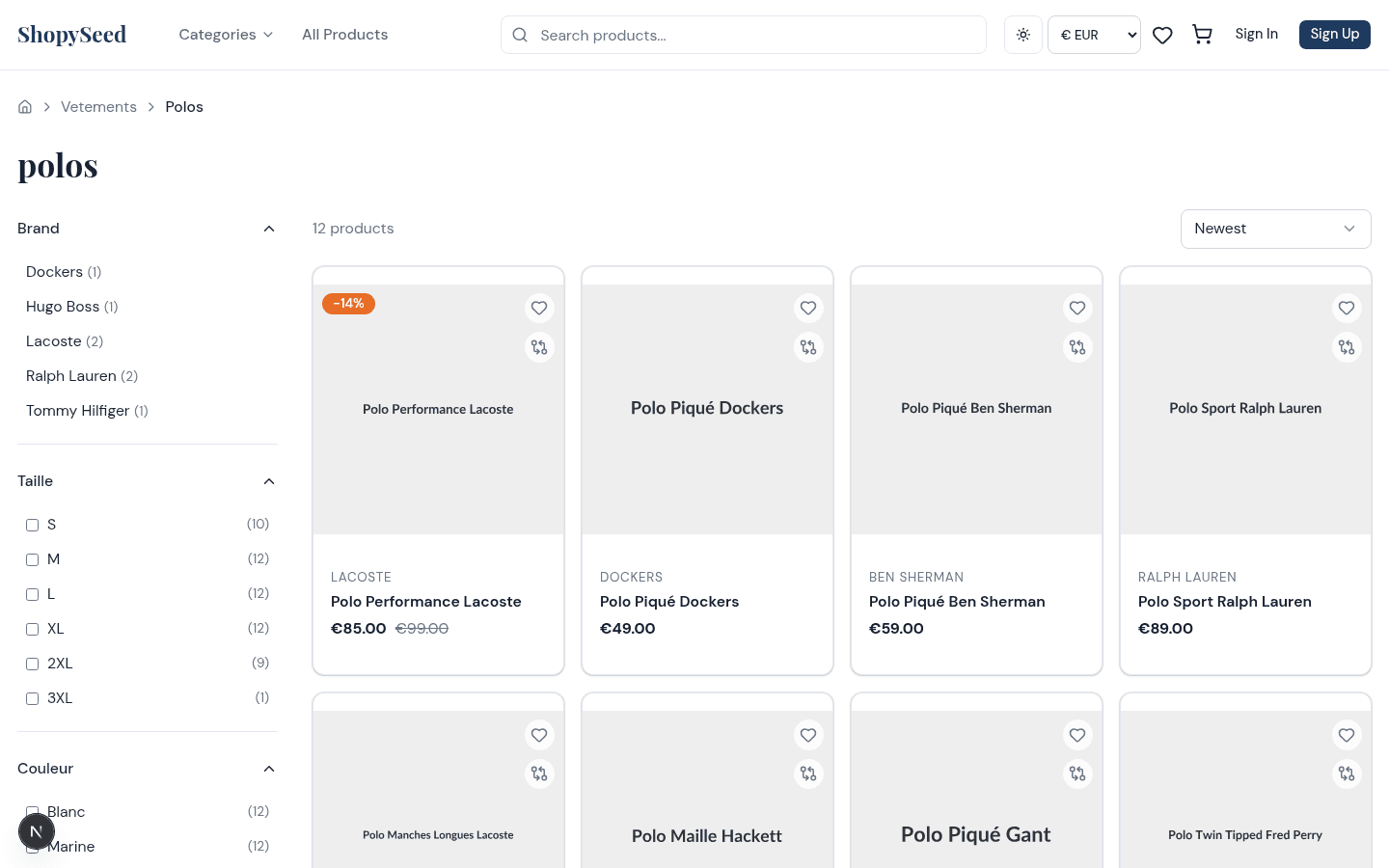Check the Blanc color filter
Viewport: 1389px width, 868px height.
click(32, 811)
